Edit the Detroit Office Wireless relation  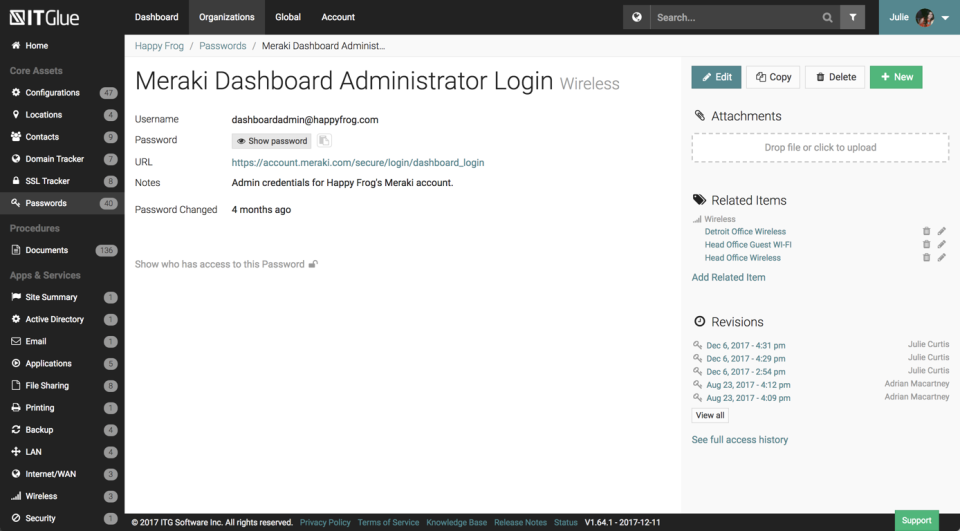941,232
